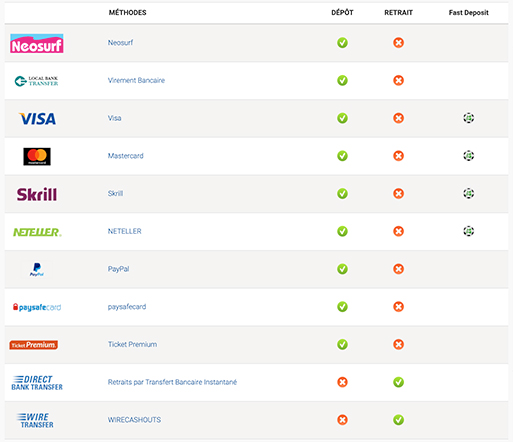Click the MÉTHODES column header
Viewport: 513px width, 442px height.
[128, 13]
